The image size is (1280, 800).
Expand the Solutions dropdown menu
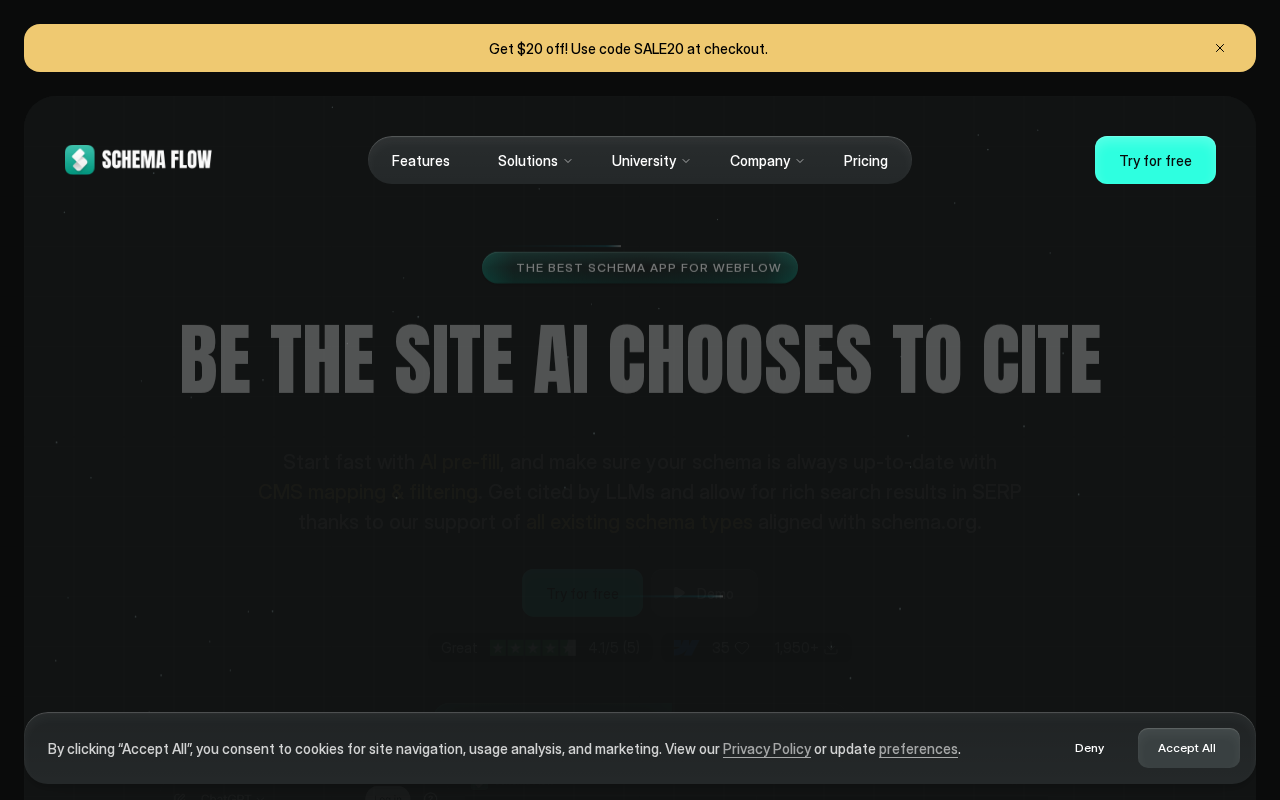tap(535, 161)
